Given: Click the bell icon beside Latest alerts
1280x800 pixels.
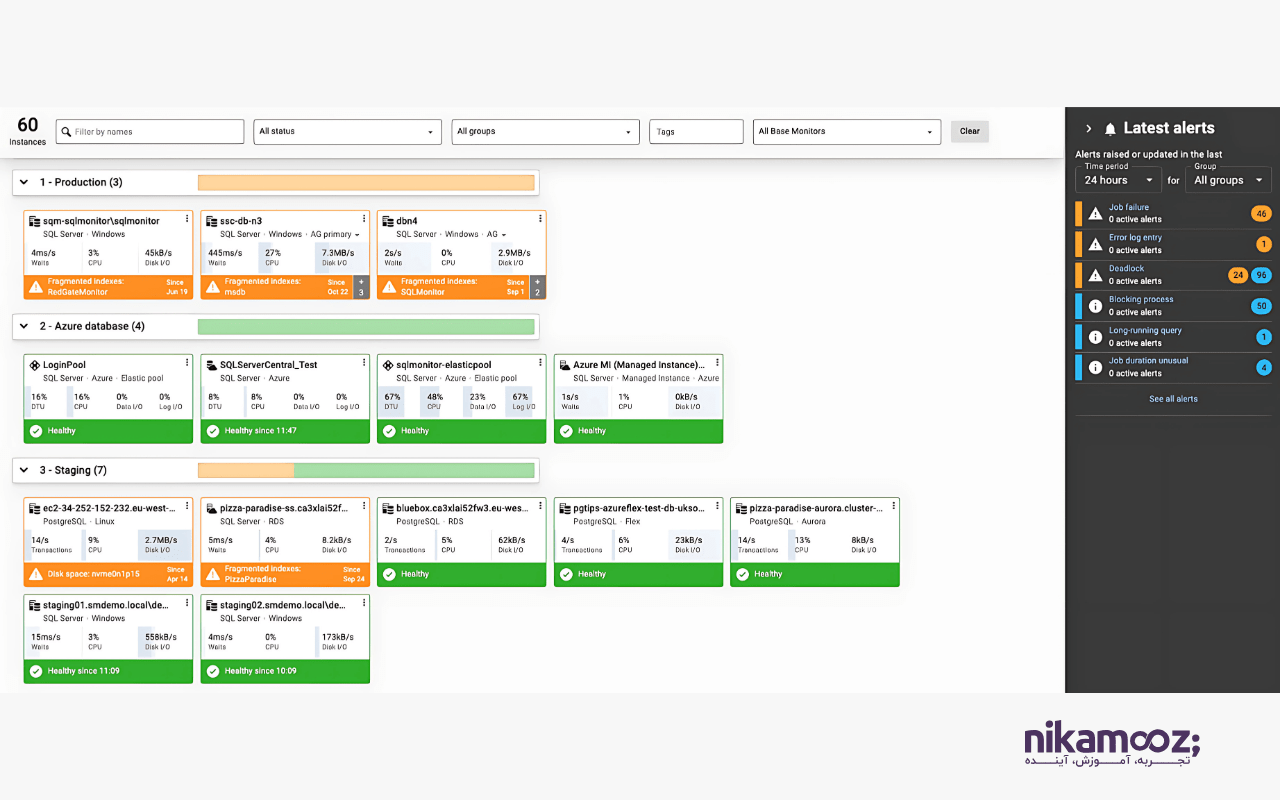Looking at the screenshot, I should pyautogui.click(x=1110, y=129).
